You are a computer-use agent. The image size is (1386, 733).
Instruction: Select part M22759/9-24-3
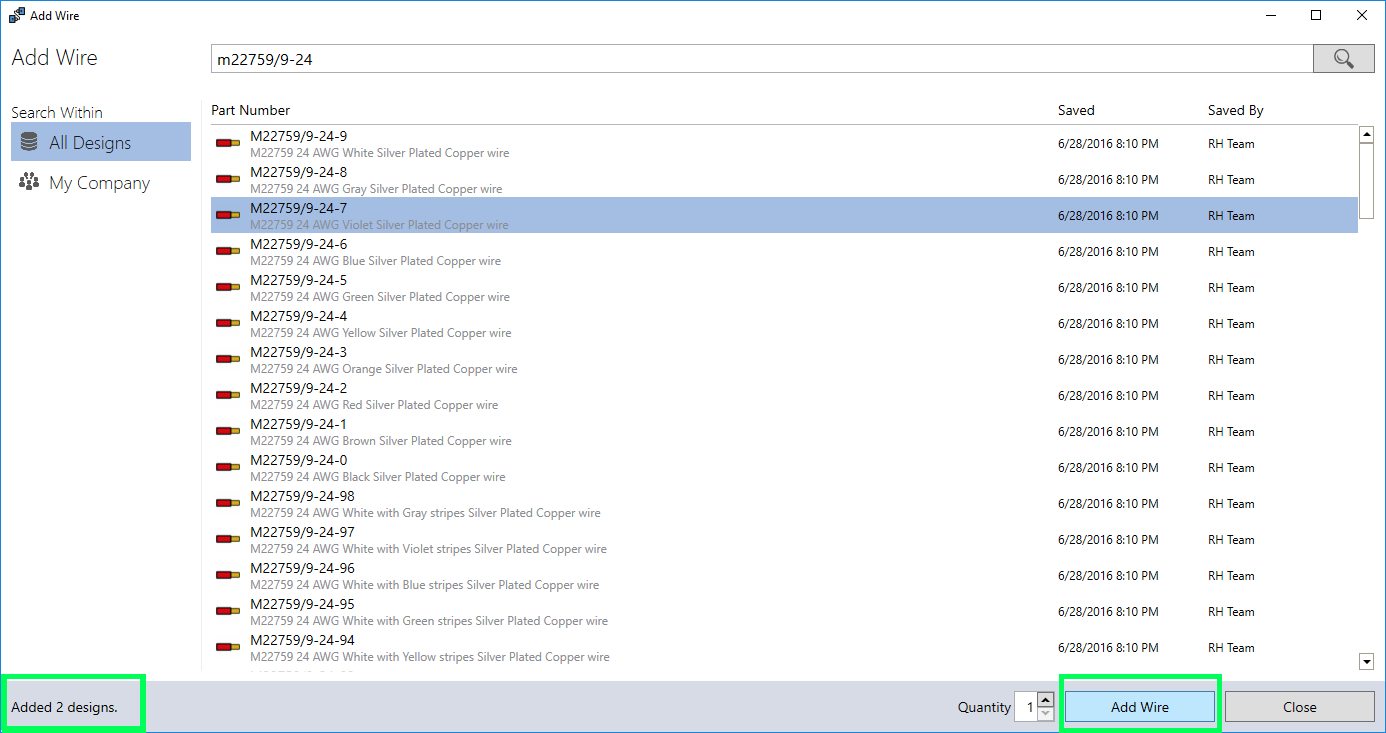(784, 360)
